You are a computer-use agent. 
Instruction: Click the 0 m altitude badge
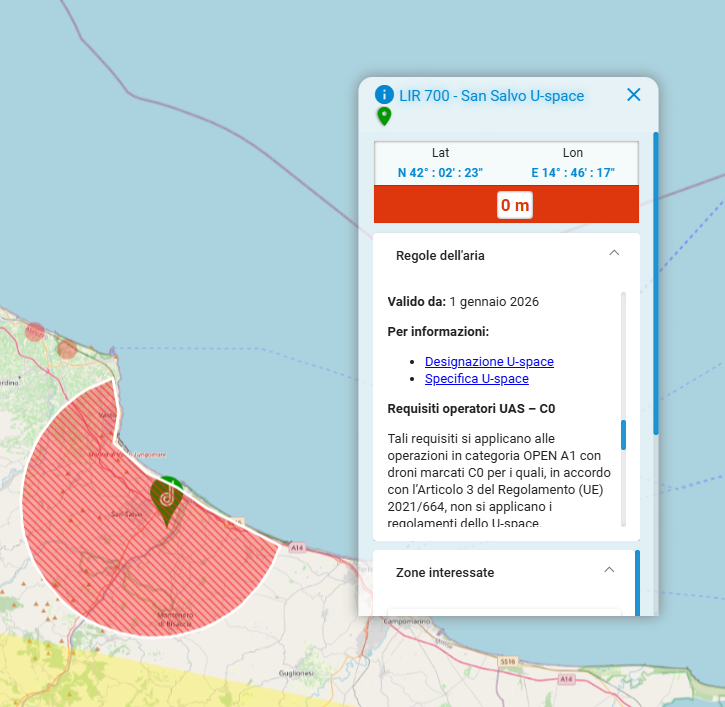(515, 205)
